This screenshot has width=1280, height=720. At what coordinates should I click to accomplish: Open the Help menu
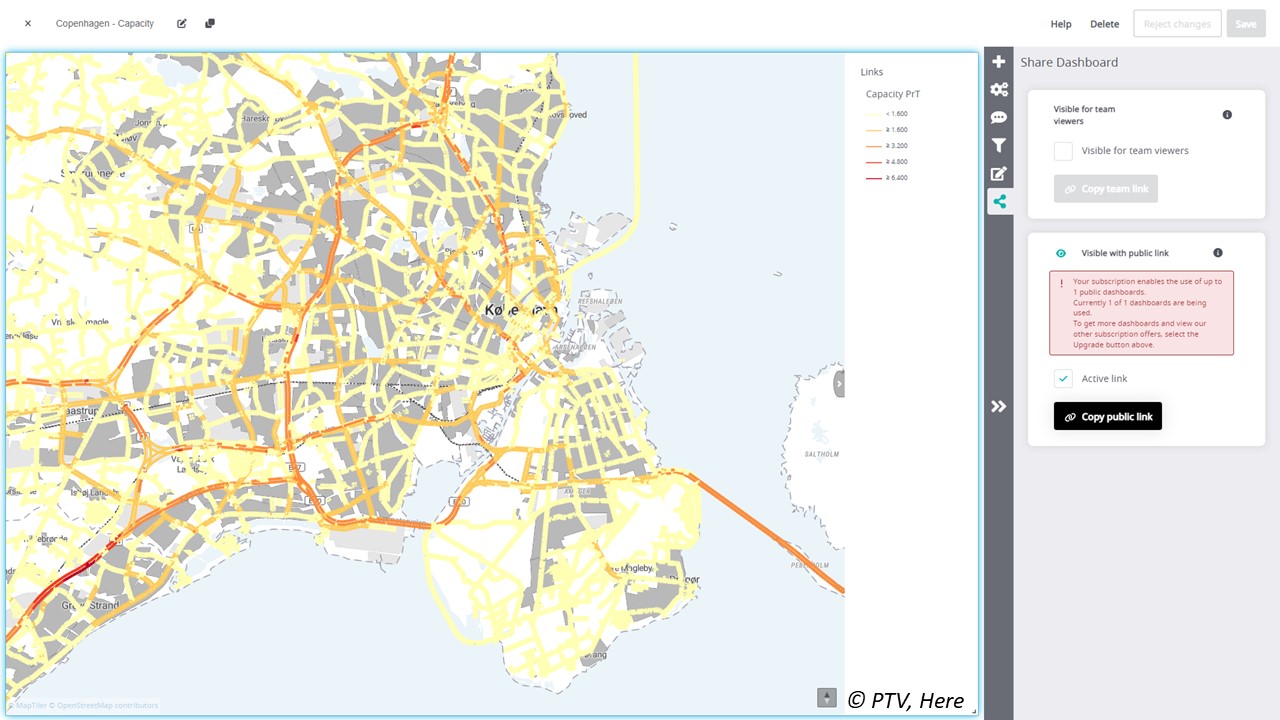coord(1060,23)
